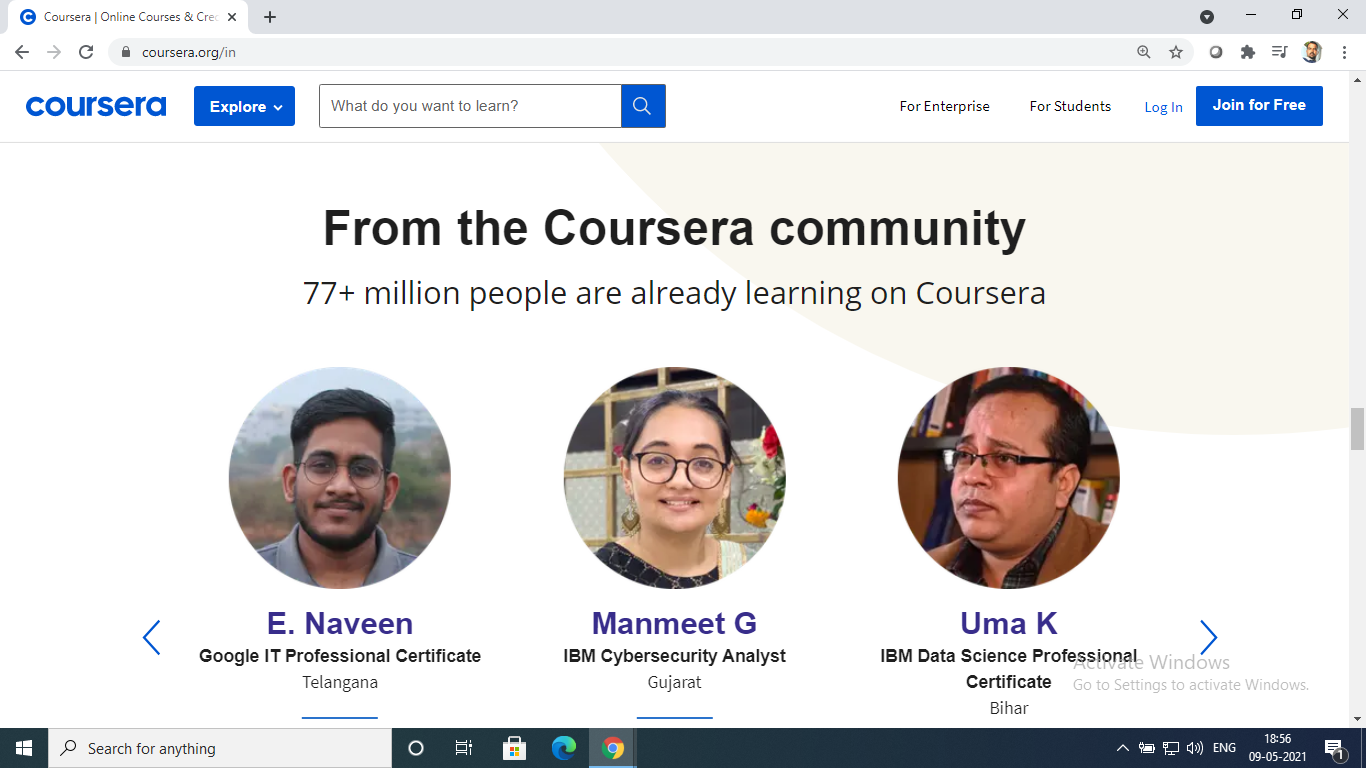Click the Log In link
Screen dimensions: 1366x768
[1163, 107]
